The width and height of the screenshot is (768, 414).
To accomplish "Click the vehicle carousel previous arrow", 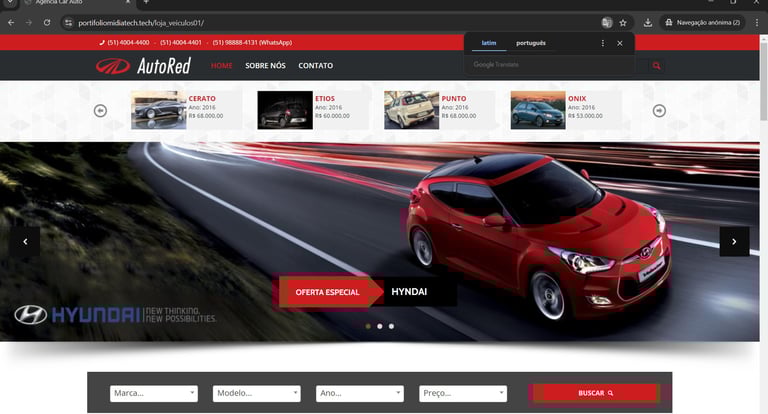I will (100, 111).
